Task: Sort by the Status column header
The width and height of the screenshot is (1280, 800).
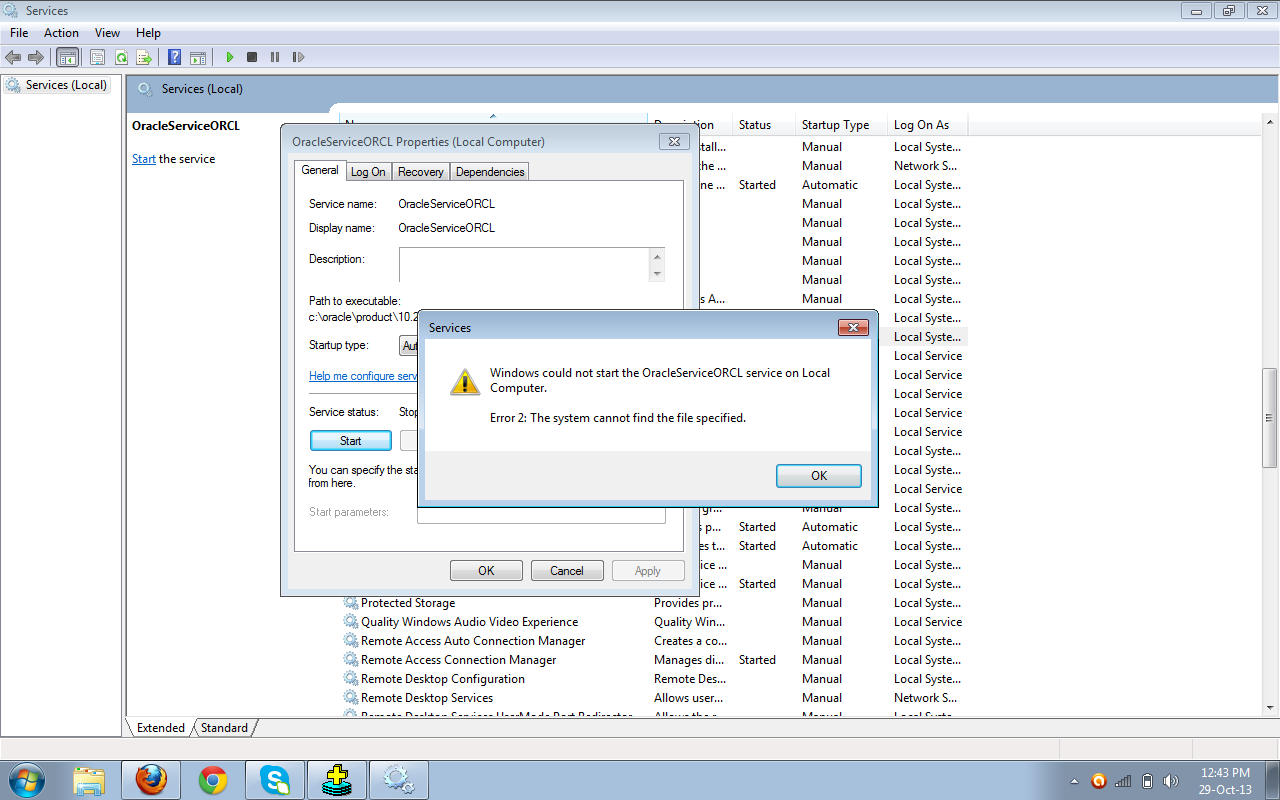Action: (763, 125)
